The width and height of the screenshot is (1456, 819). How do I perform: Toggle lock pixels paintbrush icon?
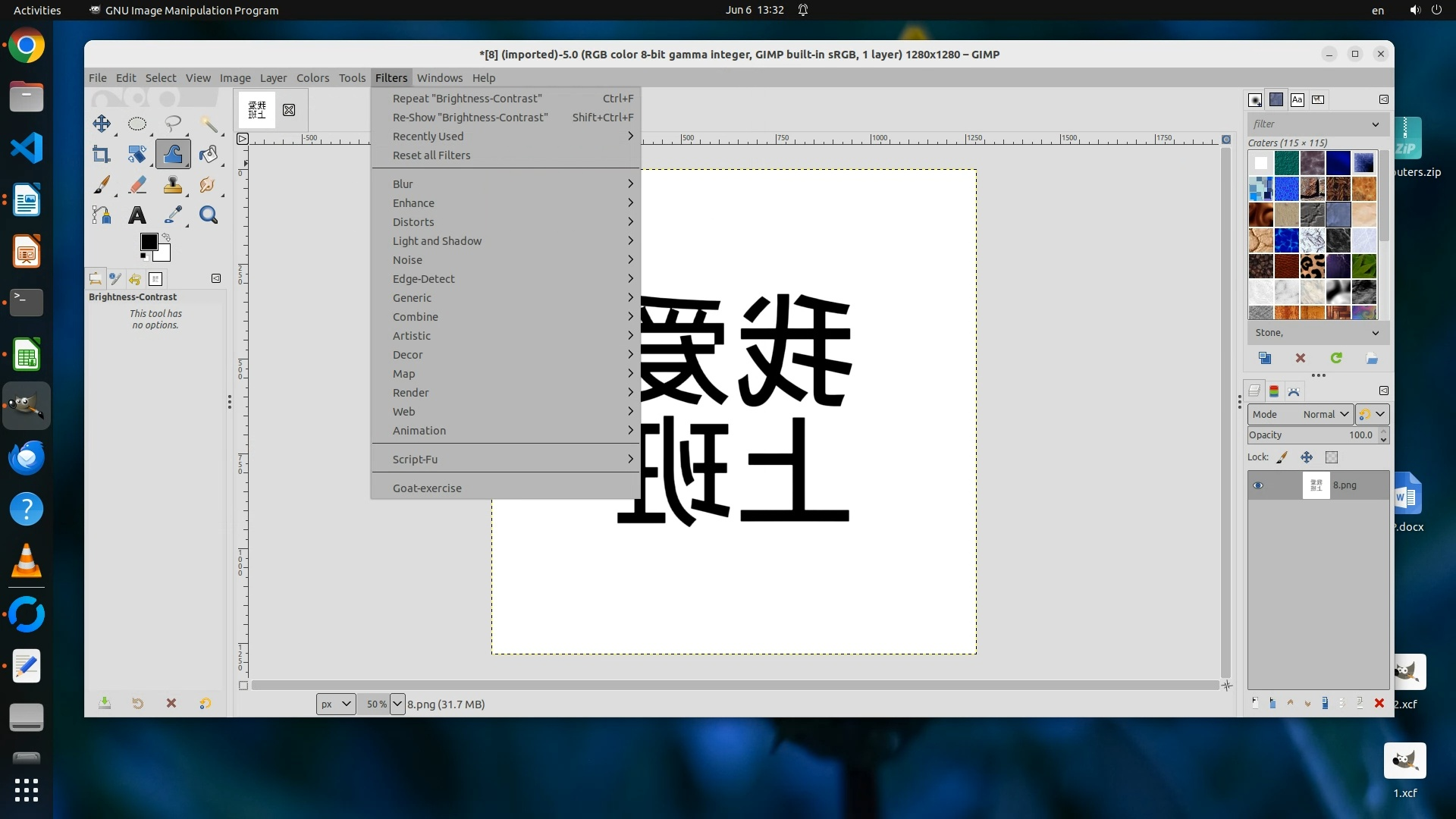[1282, 457]
